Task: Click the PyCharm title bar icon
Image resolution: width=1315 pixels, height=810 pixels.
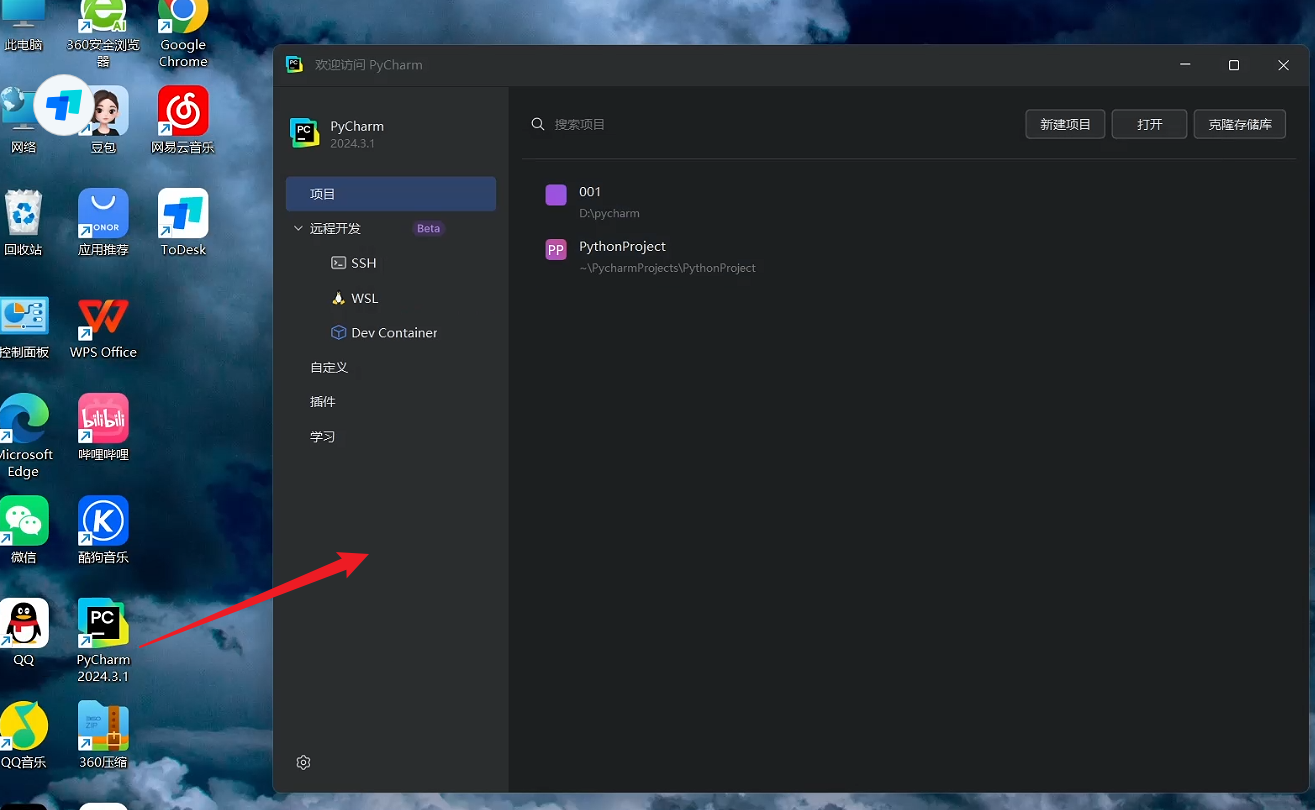Action: [294, 64]
